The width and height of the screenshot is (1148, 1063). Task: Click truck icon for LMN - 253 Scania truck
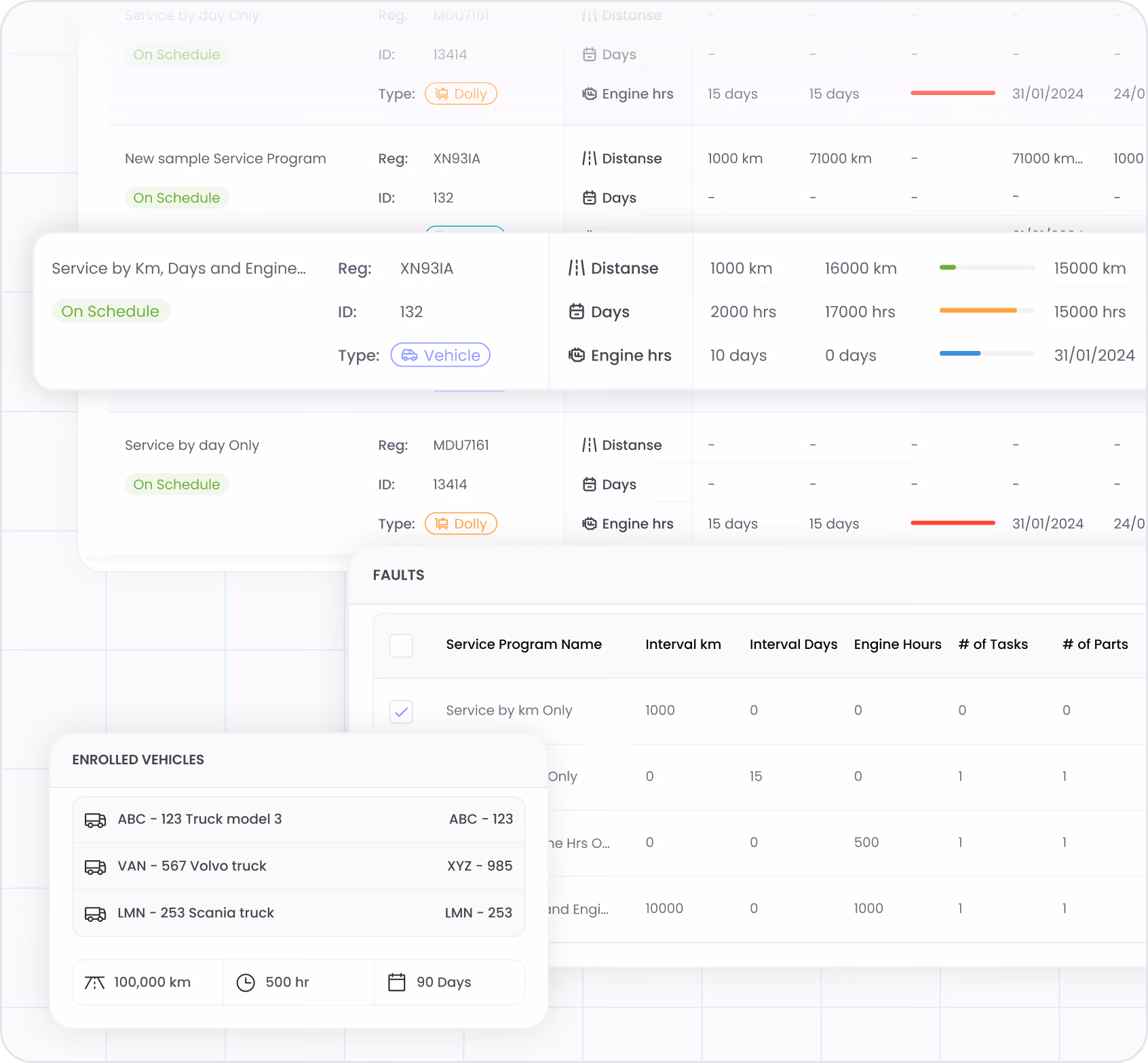[x=95, y=914]
